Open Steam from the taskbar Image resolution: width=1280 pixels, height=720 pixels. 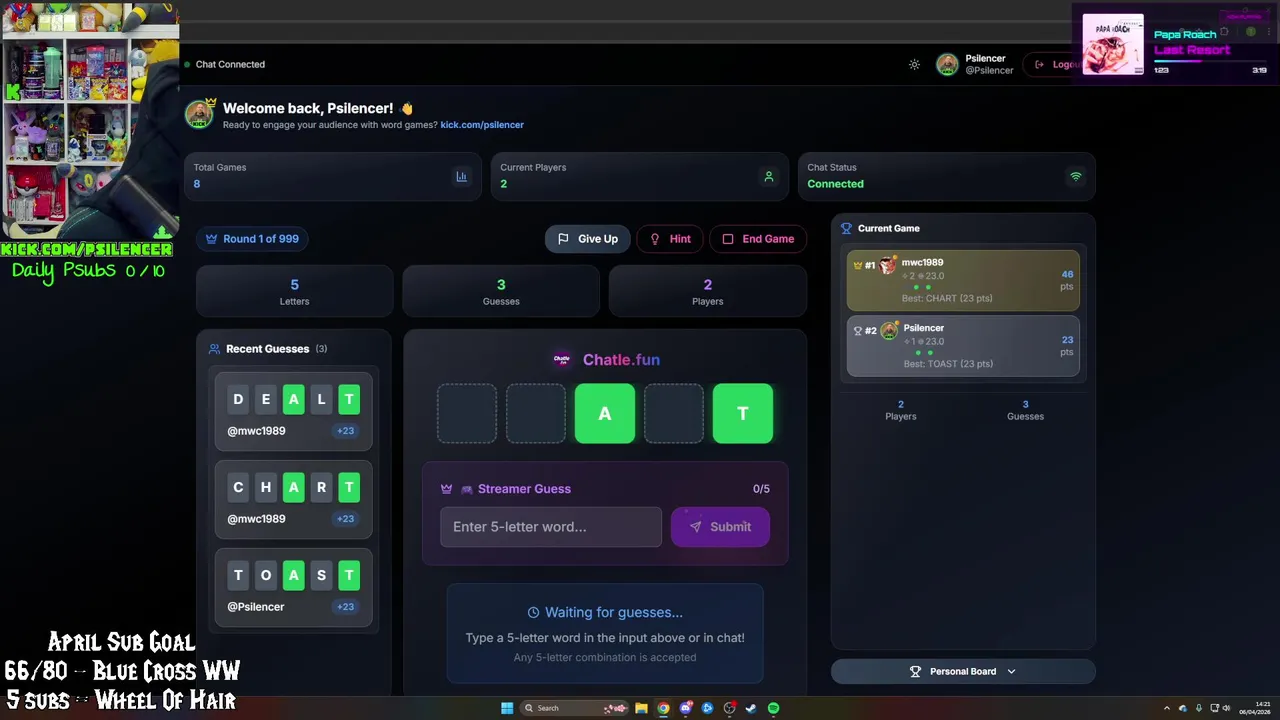pos(751,708)
